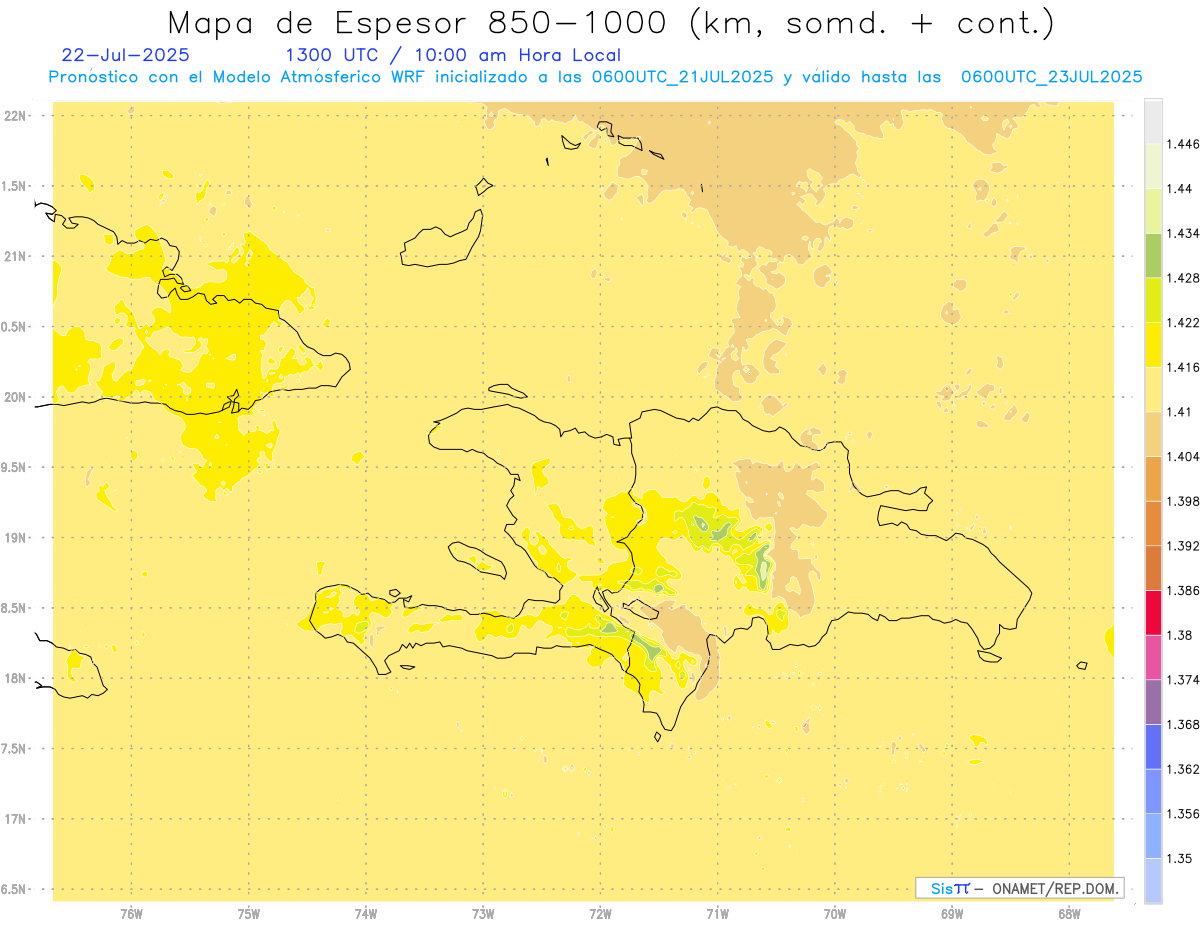Select colorbar value '1.392'
The image size is (1200, 927).
pos(1184,546)
